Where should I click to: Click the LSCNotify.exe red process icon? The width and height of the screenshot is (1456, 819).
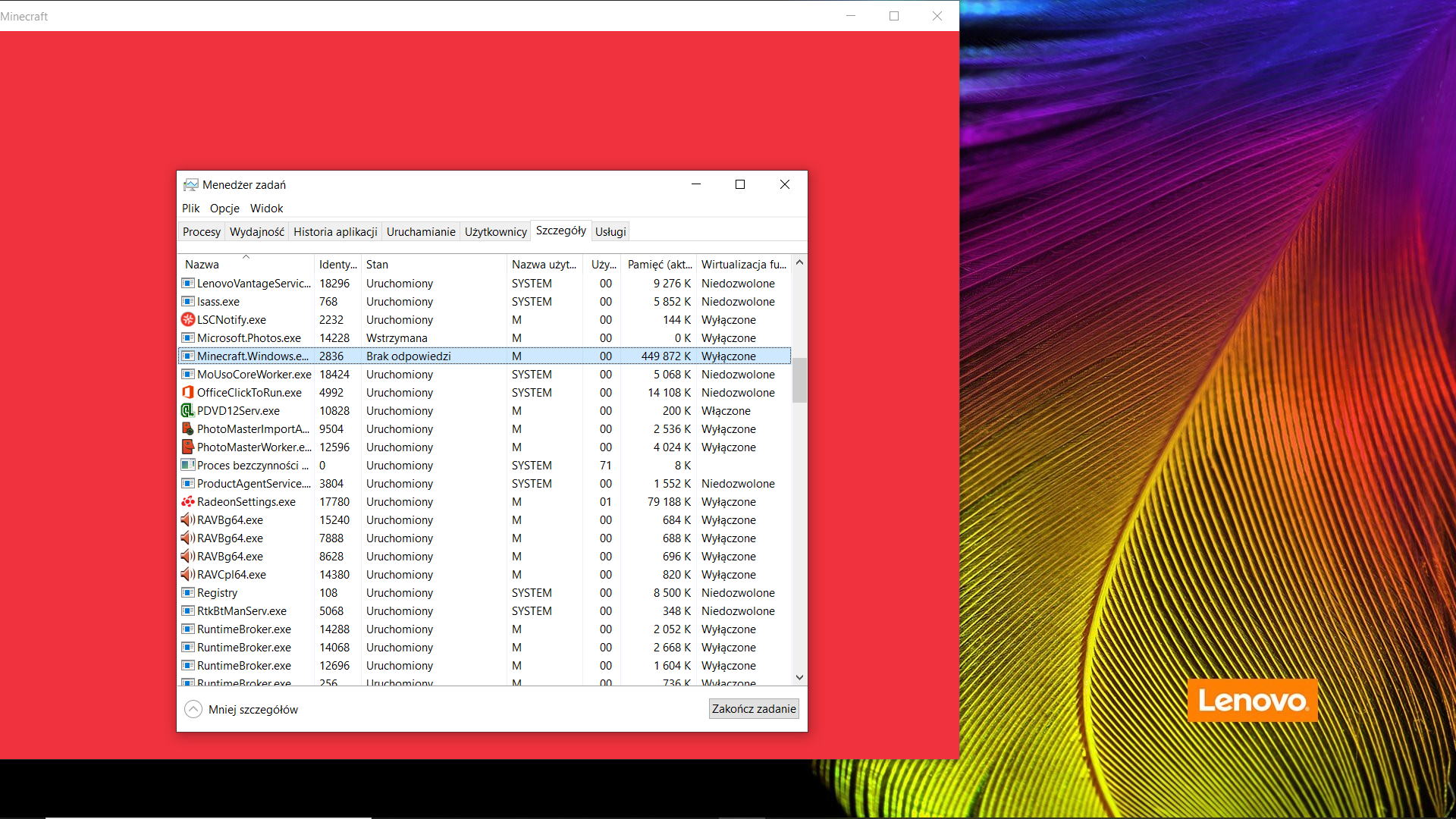[188, 320]
